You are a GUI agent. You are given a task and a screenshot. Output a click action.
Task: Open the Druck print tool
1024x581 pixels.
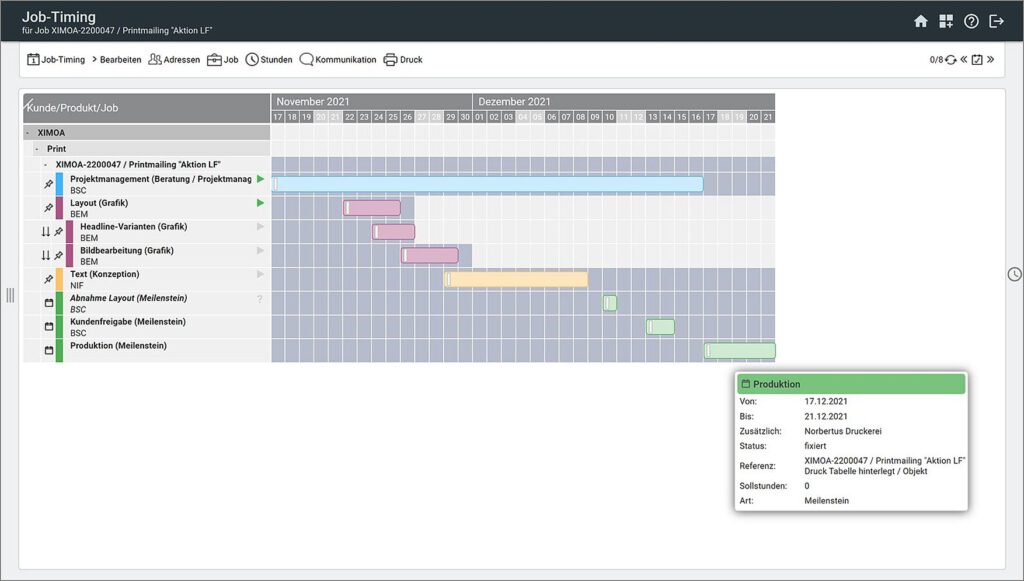[x=402, y=60]
